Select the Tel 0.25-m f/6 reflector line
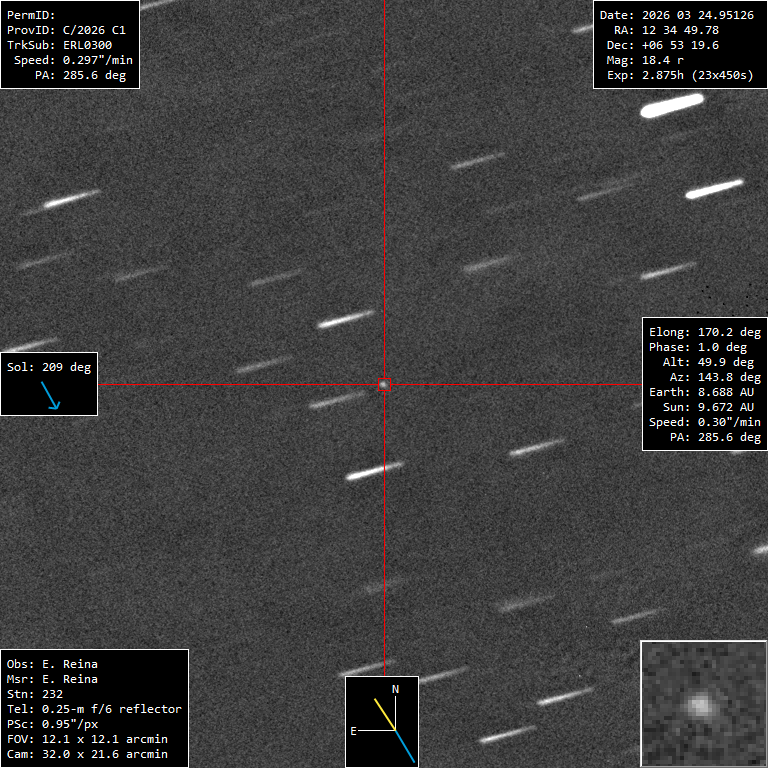 pos(94,709)
